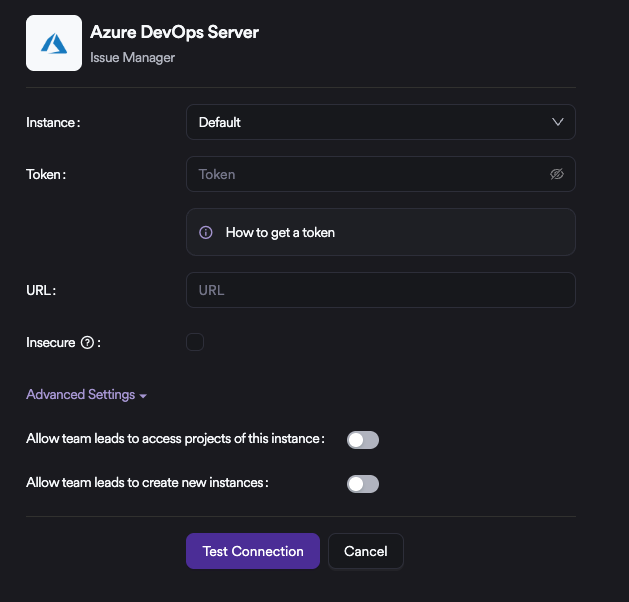Toggle token visibility eye icon
The width and height of the screenshot is (629, 602).
coord(557,174)
